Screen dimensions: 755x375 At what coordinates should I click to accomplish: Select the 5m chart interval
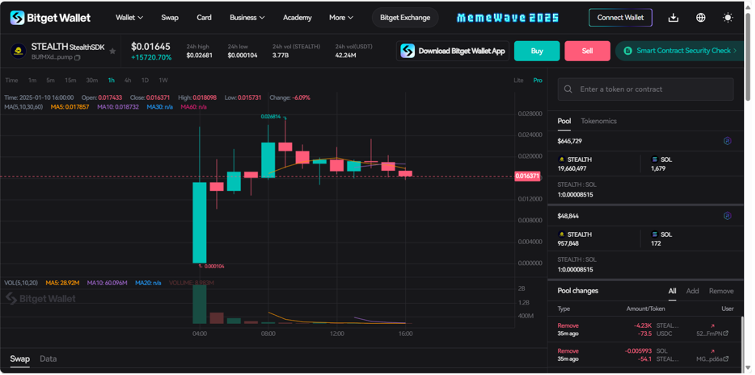(51, 80)
